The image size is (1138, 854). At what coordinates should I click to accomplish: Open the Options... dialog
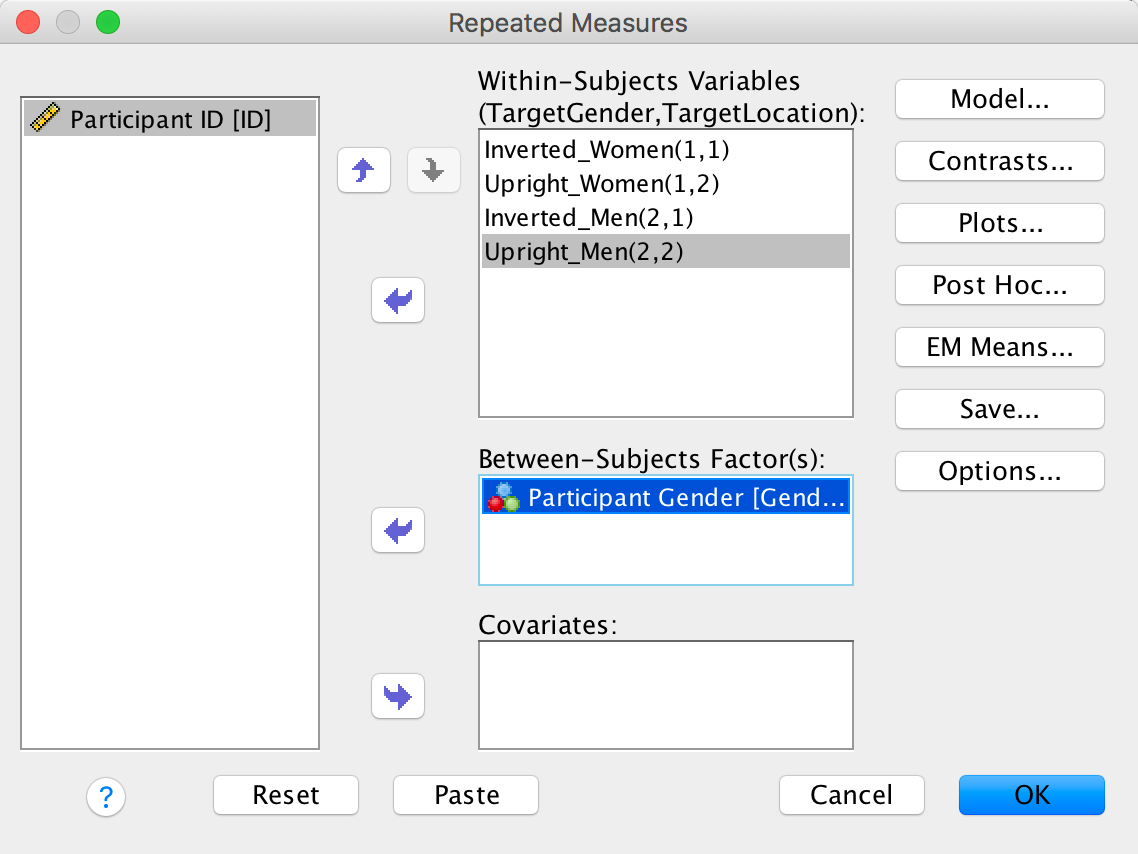(999, 471)
